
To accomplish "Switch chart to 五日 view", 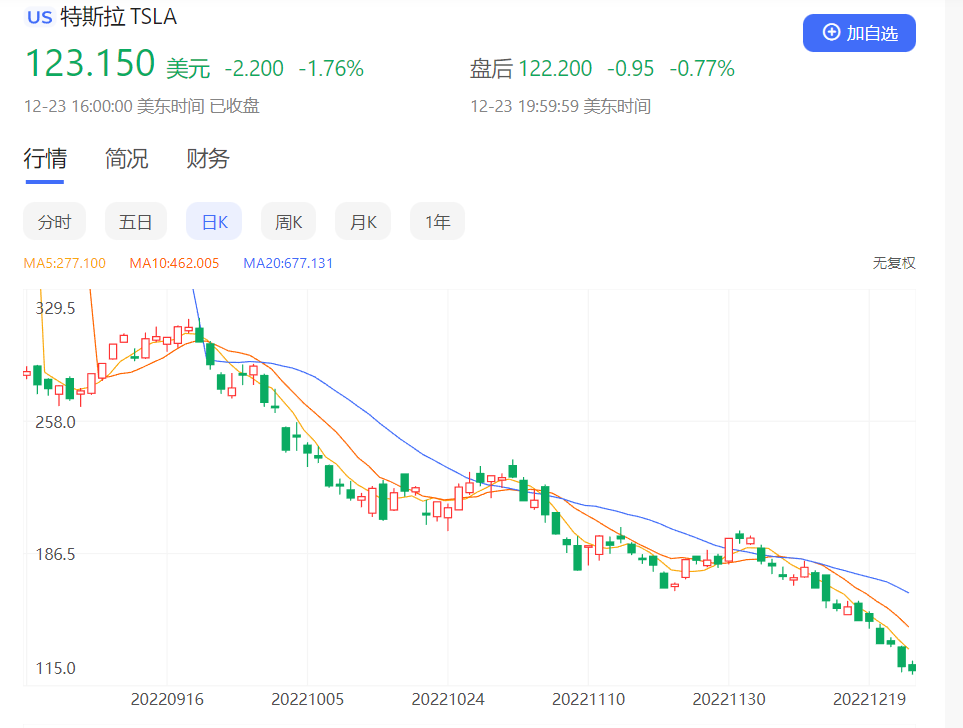I will 135,222.
